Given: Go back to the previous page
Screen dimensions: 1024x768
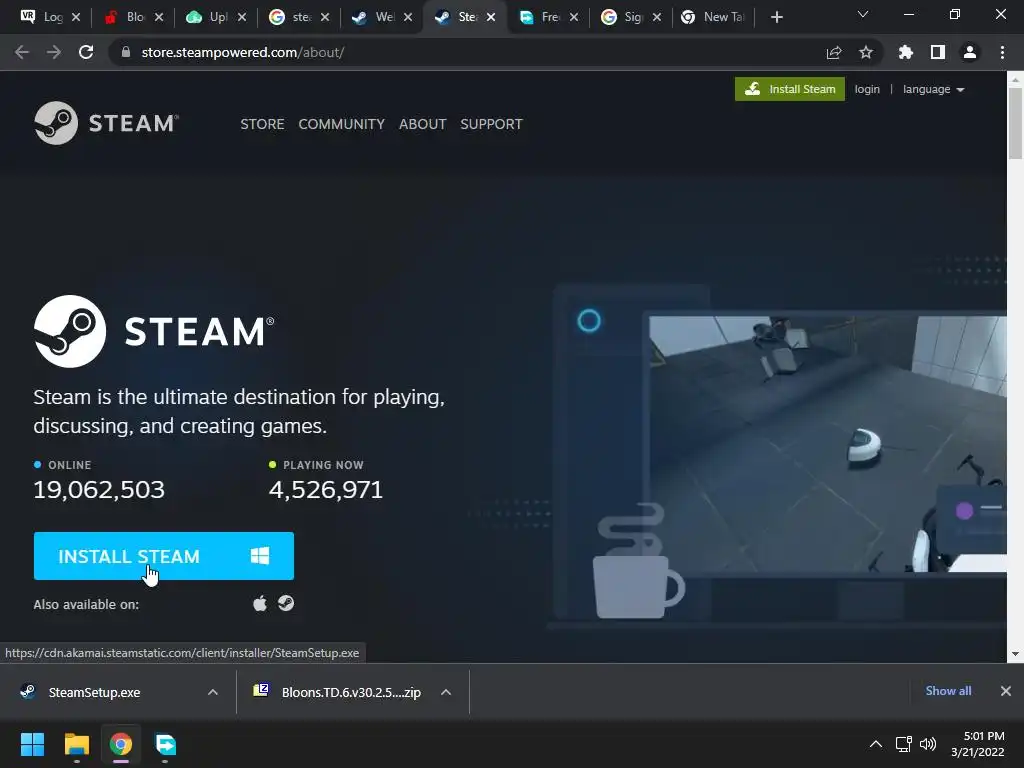Looking at the screenshot, I should point(22,52).
